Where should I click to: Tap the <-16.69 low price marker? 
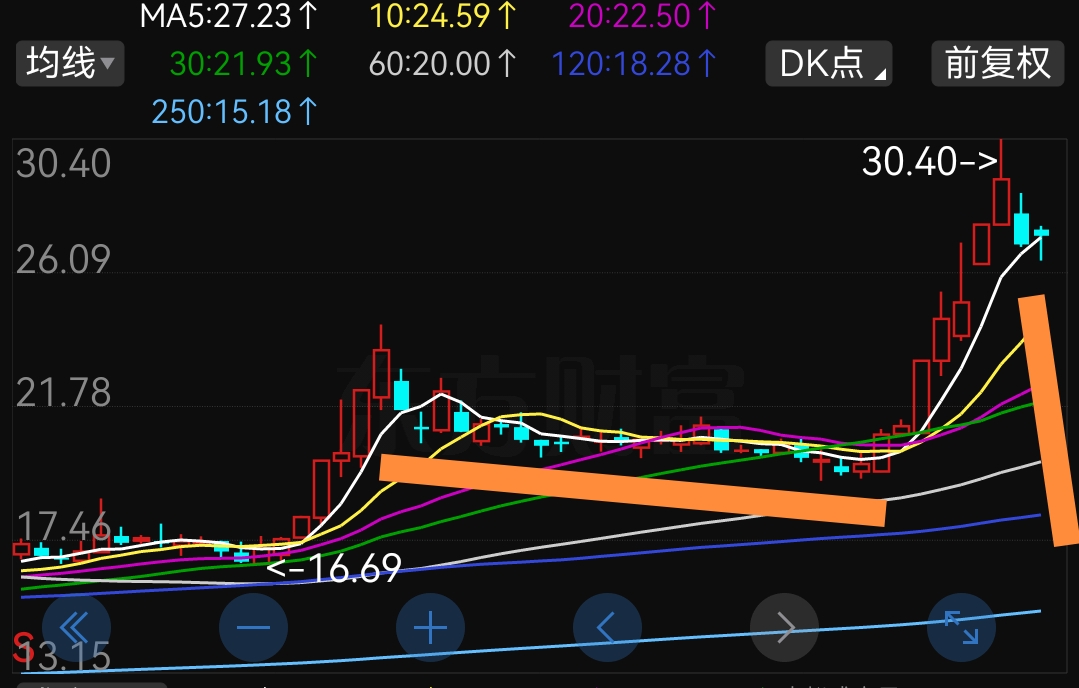[x=334, y=569]
